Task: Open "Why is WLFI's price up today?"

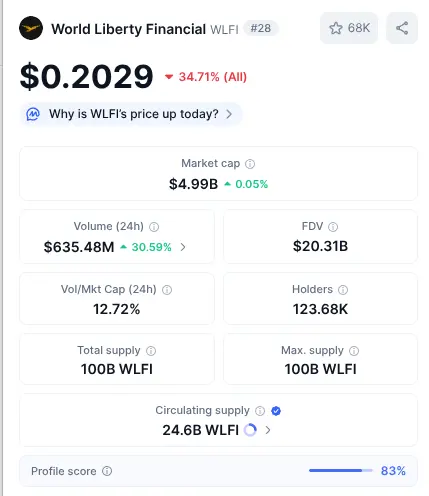Action: tap(131, 114)
